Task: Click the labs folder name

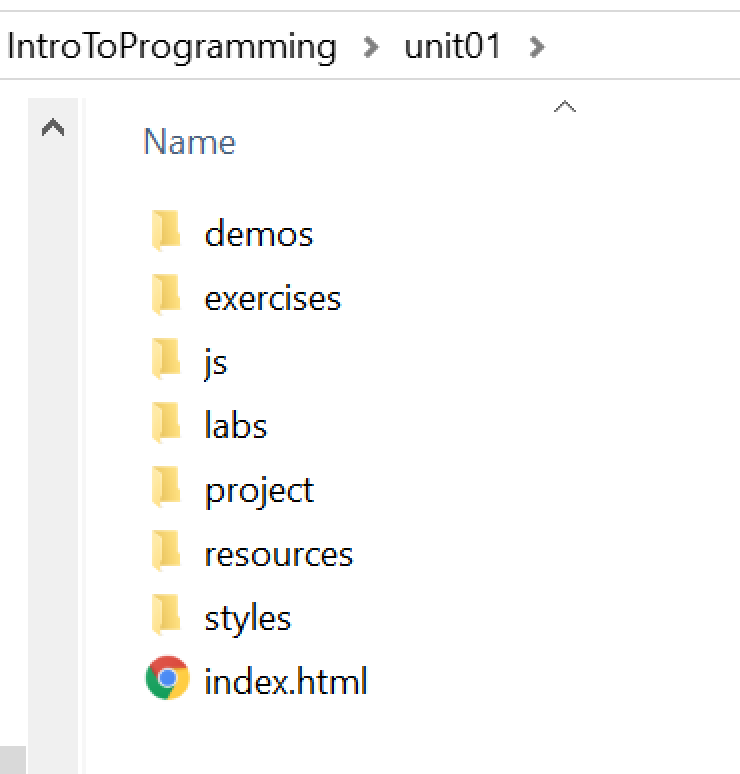Action: coord(236,425)
